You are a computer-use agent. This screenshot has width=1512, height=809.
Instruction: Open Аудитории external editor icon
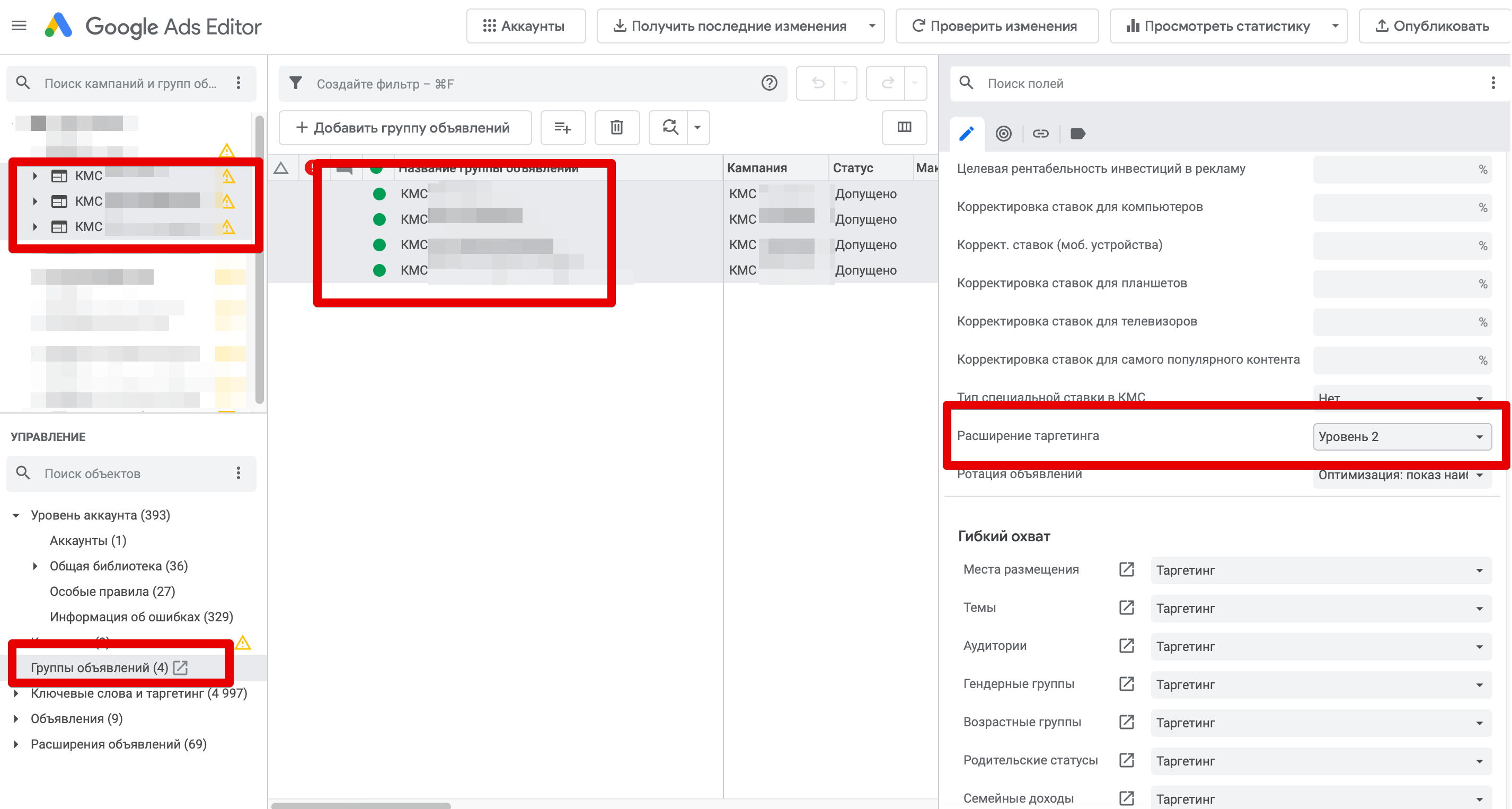click(x=1126, y=646)
